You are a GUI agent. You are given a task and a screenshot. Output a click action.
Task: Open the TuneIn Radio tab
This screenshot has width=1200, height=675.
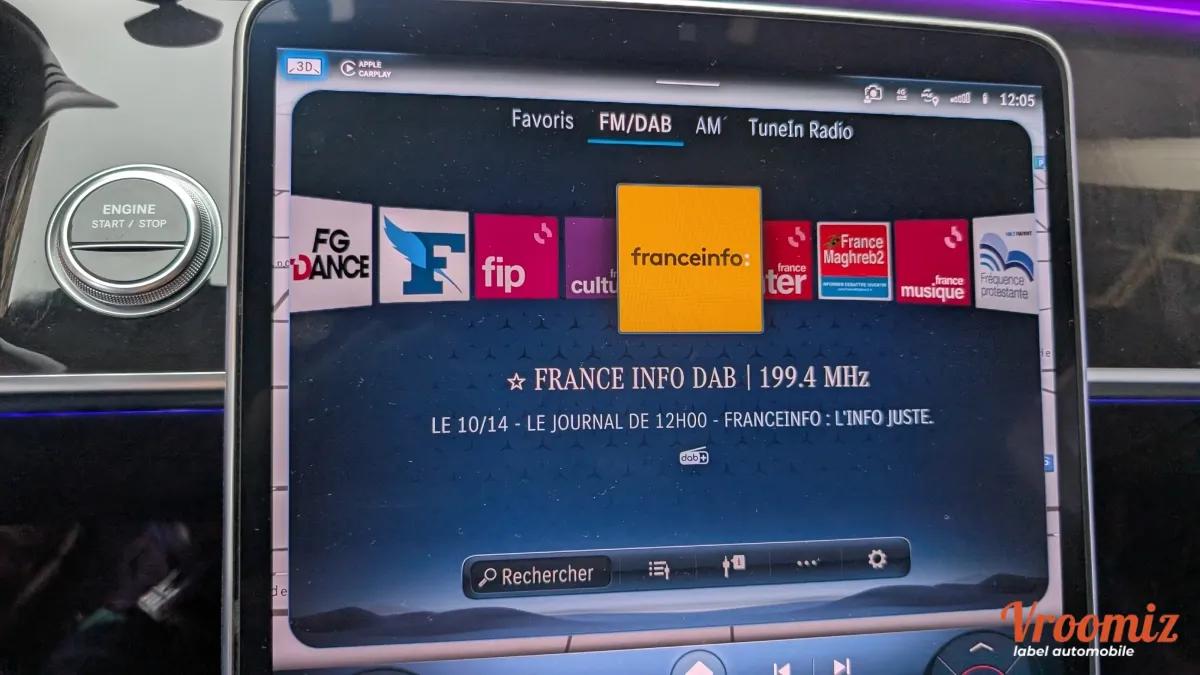click(x=800, y=129)
